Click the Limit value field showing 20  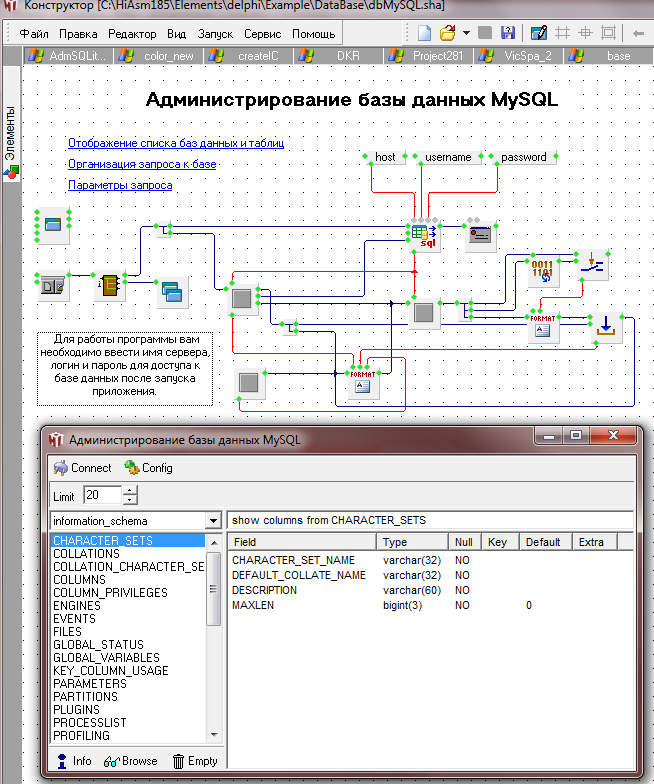(103, 495)
